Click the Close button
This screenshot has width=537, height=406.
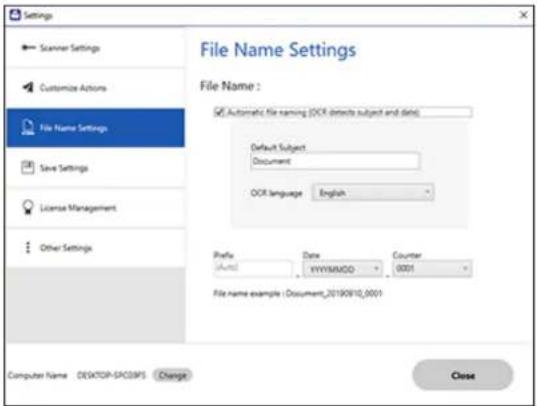click(463, 375)
